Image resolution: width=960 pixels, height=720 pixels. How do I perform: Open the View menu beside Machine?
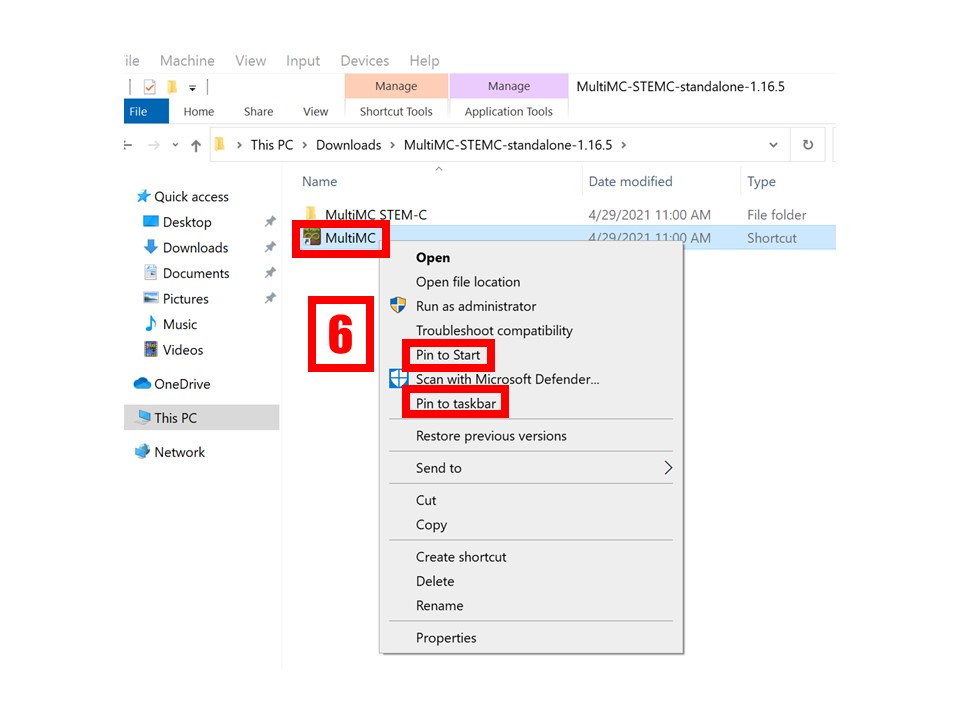251,61
